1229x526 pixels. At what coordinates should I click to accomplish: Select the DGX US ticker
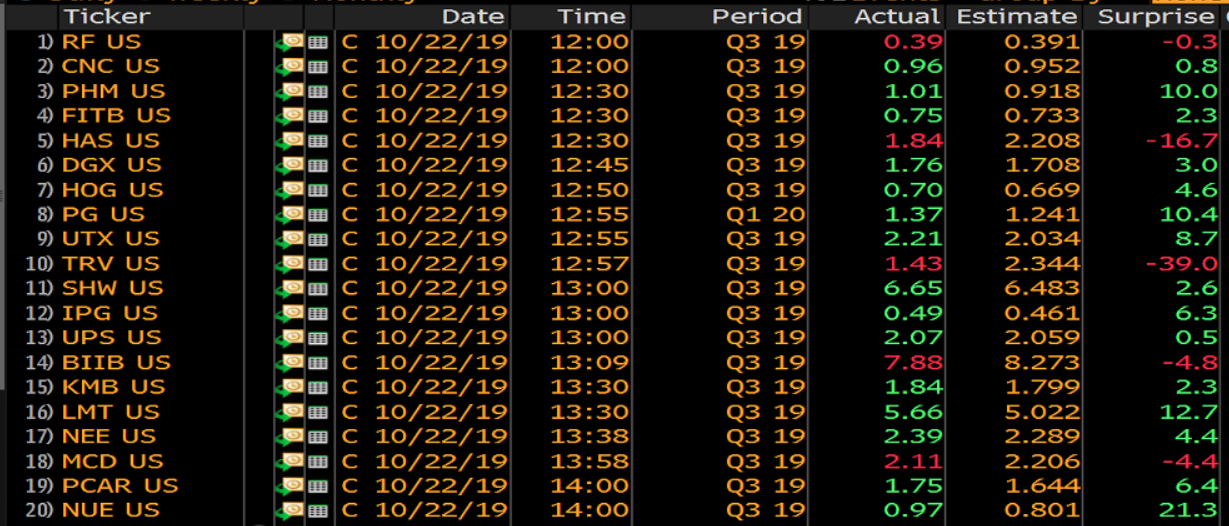tap(111, 165)
